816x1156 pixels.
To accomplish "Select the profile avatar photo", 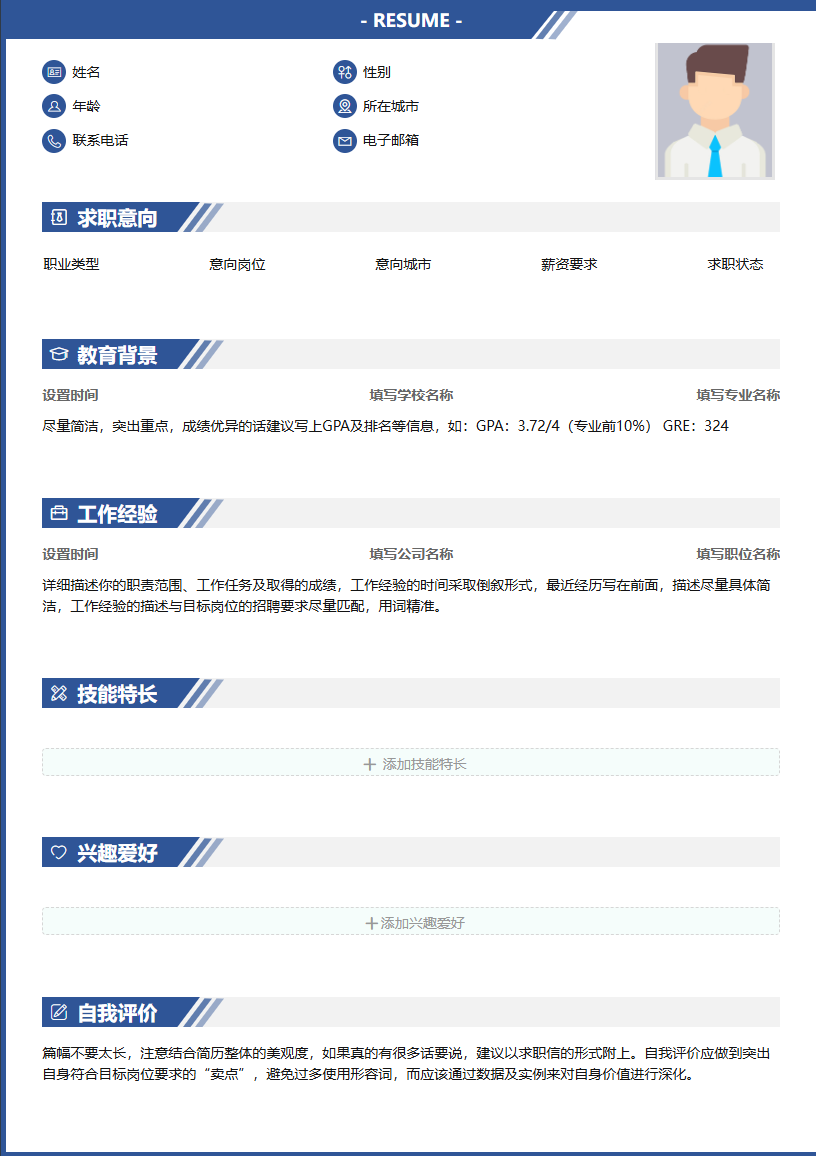I will point(714,111).
